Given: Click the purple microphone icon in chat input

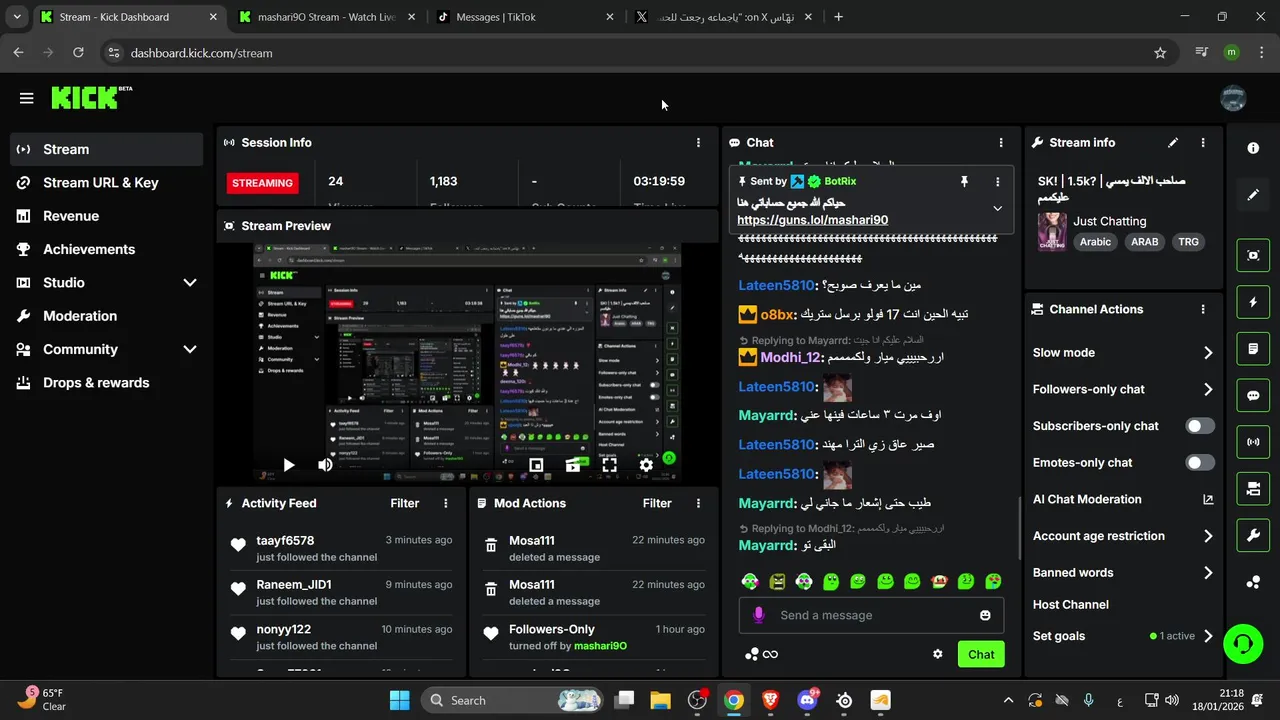Looking at the screenshot, I should click(759, 615).
